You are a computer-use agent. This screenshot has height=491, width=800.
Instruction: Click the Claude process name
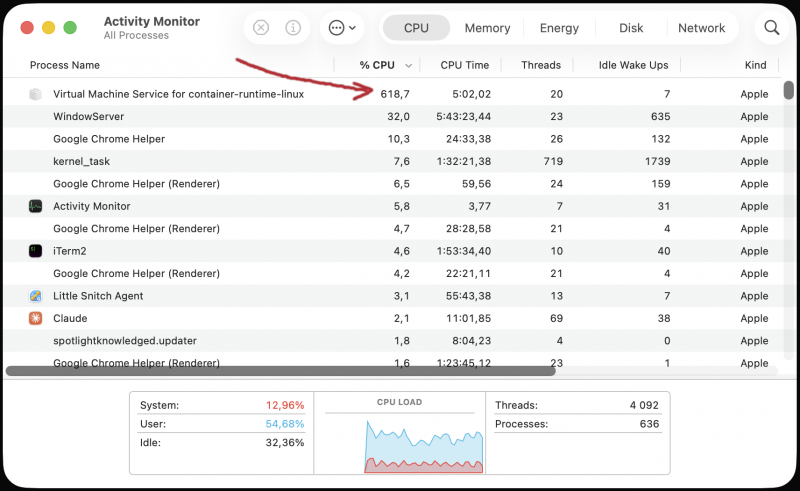(70, 318)
